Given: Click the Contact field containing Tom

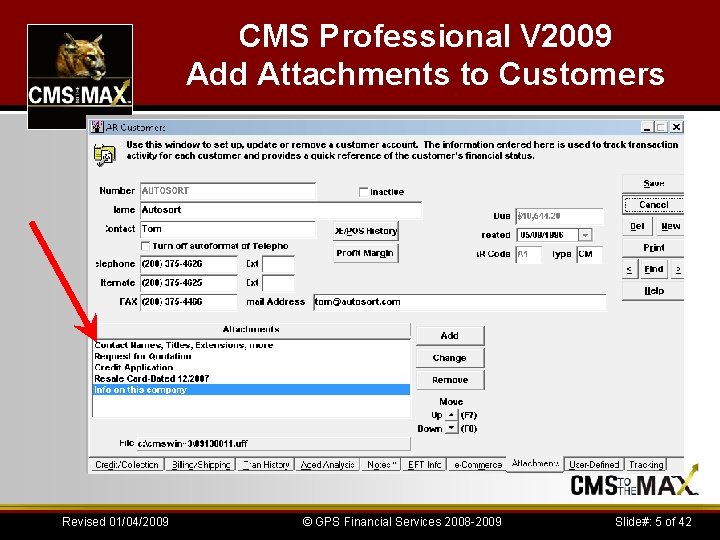Looking at the screenshot, I should tap(228, 229).
